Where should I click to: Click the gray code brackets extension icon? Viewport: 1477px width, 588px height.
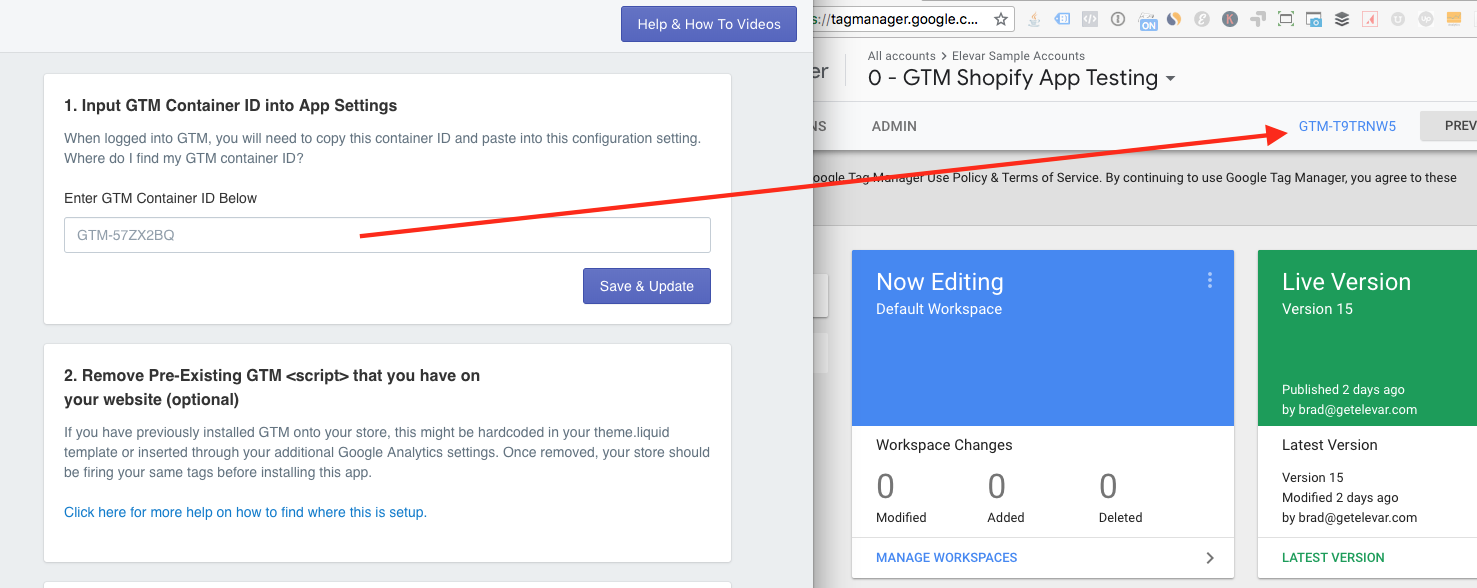point(1091,19)
